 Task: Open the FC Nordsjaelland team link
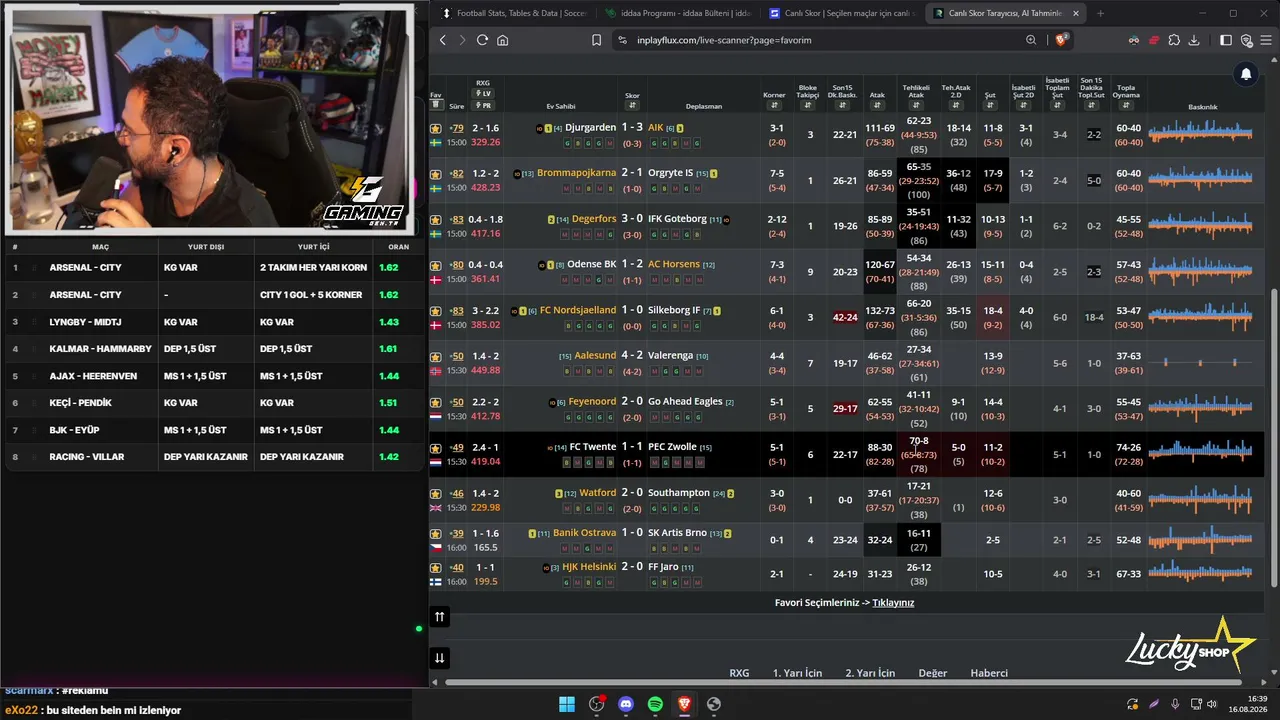click(578, 310)
